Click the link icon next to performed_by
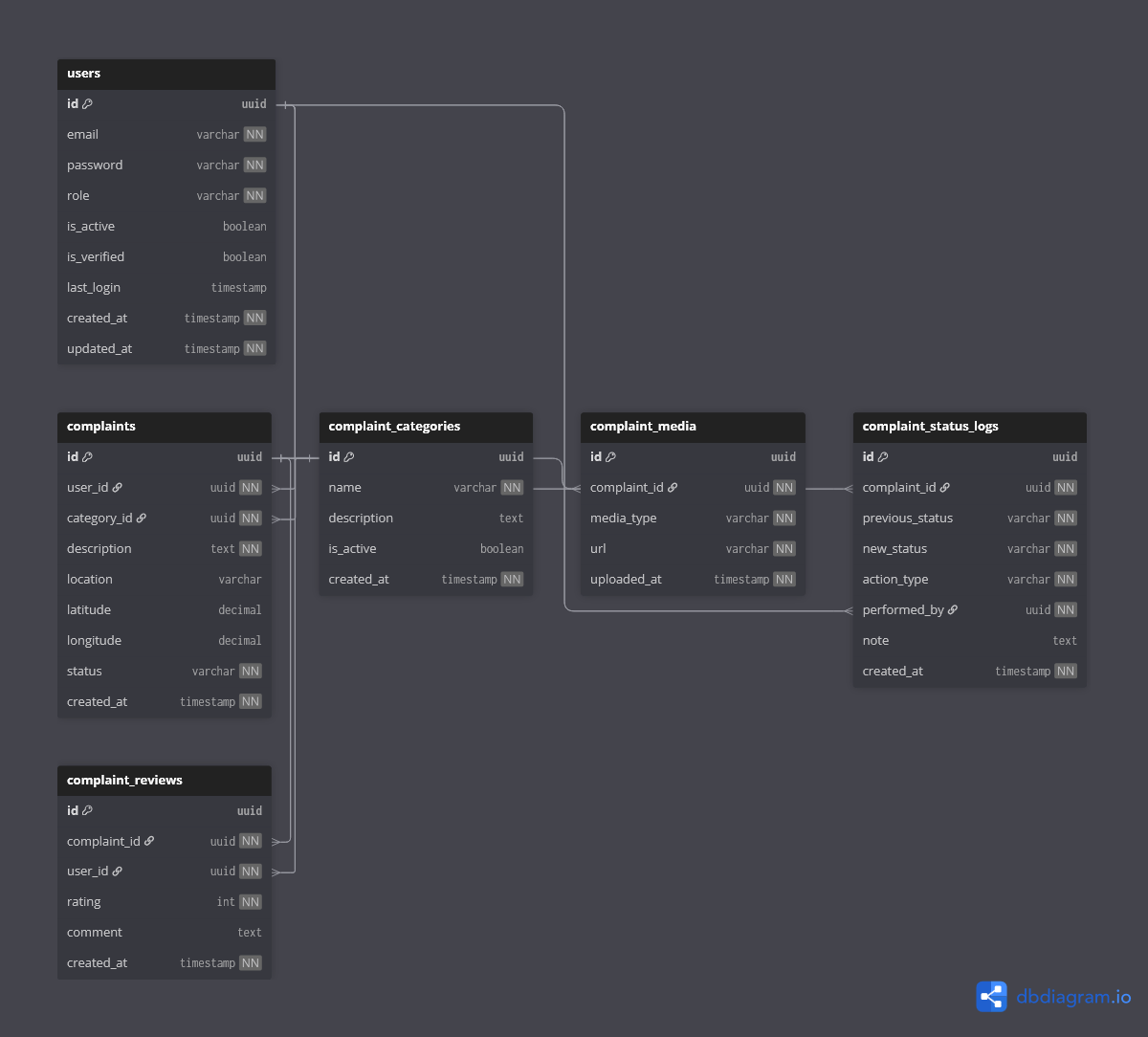This screenshot has width=1148, height=1037. point(953,610)
